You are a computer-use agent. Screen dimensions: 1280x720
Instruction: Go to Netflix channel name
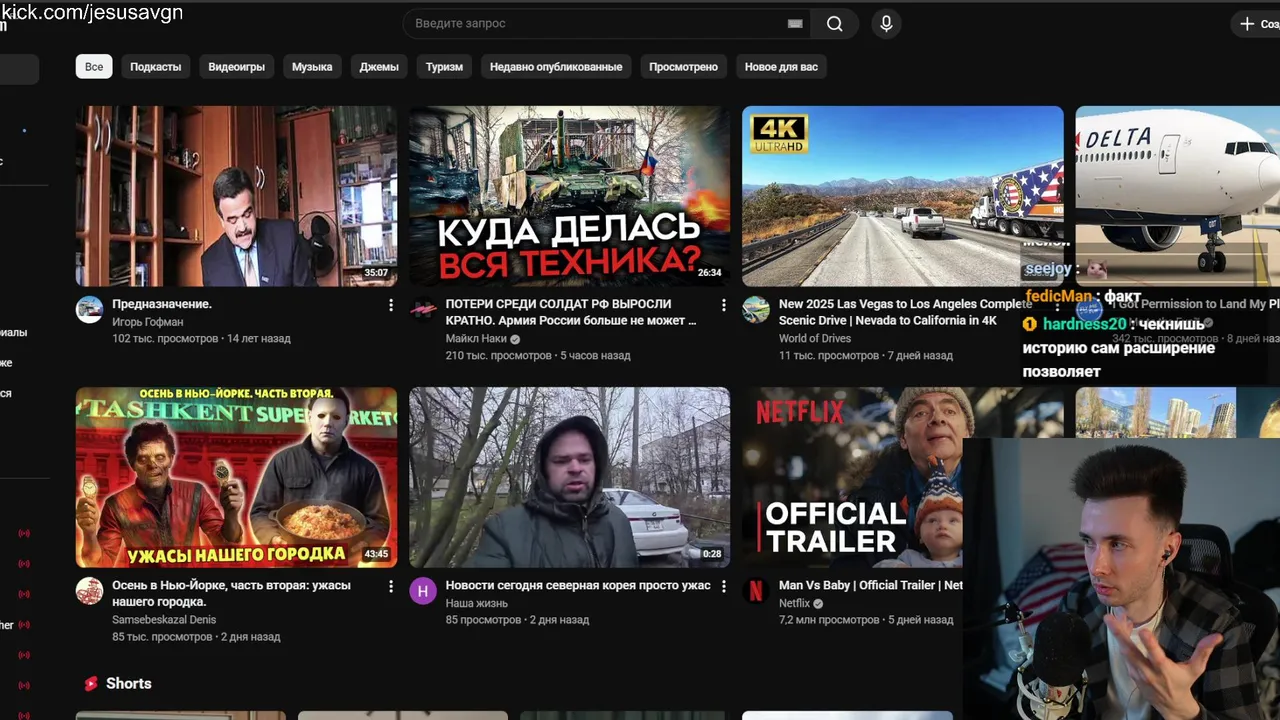[794, 603]
